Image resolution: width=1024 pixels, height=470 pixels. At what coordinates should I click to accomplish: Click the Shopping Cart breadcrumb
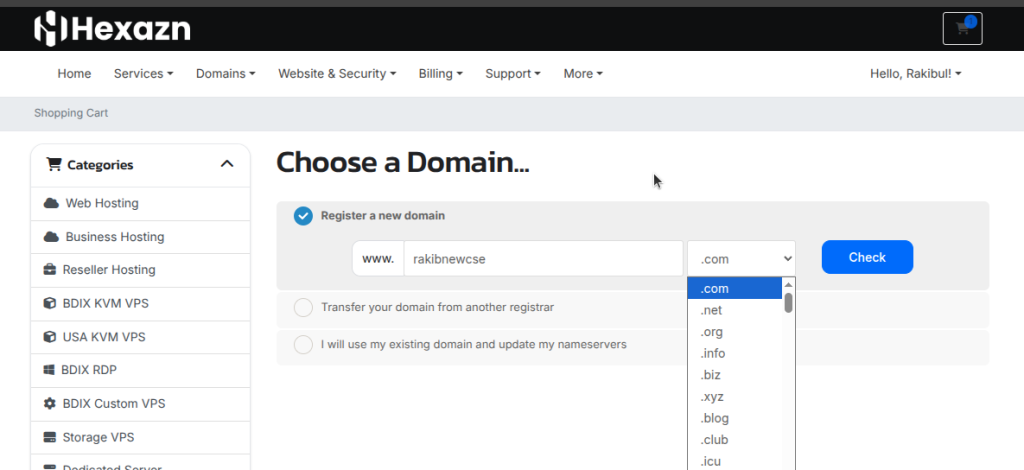tap(71, 113)
